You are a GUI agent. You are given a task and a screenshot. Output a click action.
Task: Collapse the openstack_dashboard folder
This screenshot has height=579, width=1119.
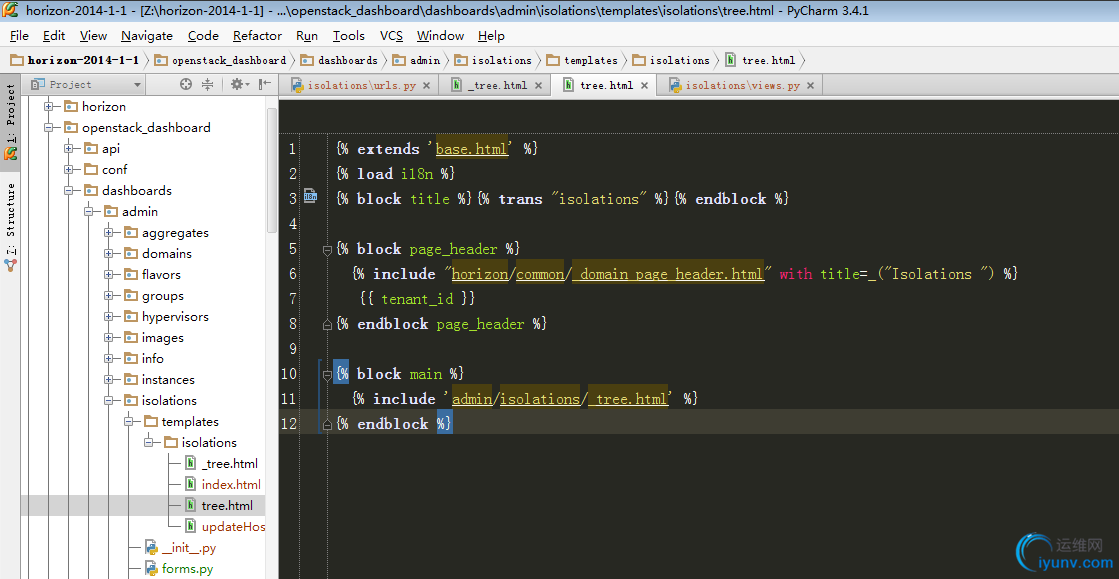click(49, 128)
